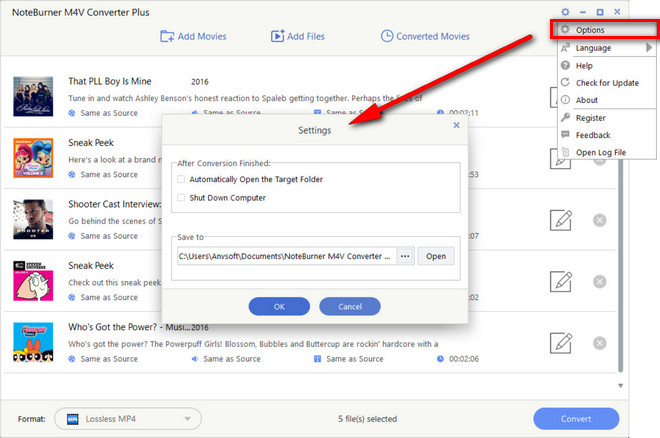Select Check for Update menu entry
The image size is (660, 438).
[607, 83]
